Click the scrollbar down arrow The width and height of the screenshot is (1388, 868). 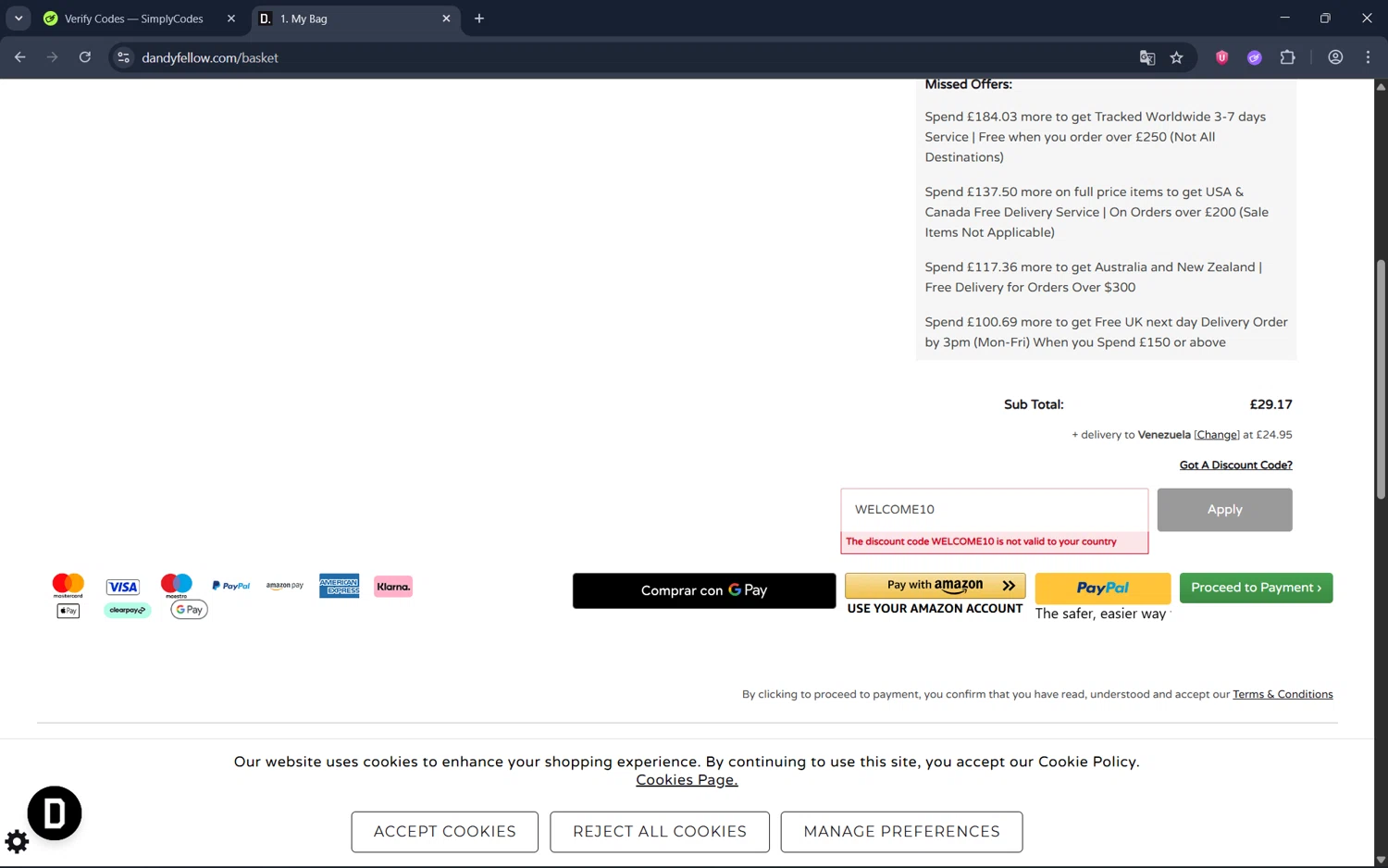1381,860
